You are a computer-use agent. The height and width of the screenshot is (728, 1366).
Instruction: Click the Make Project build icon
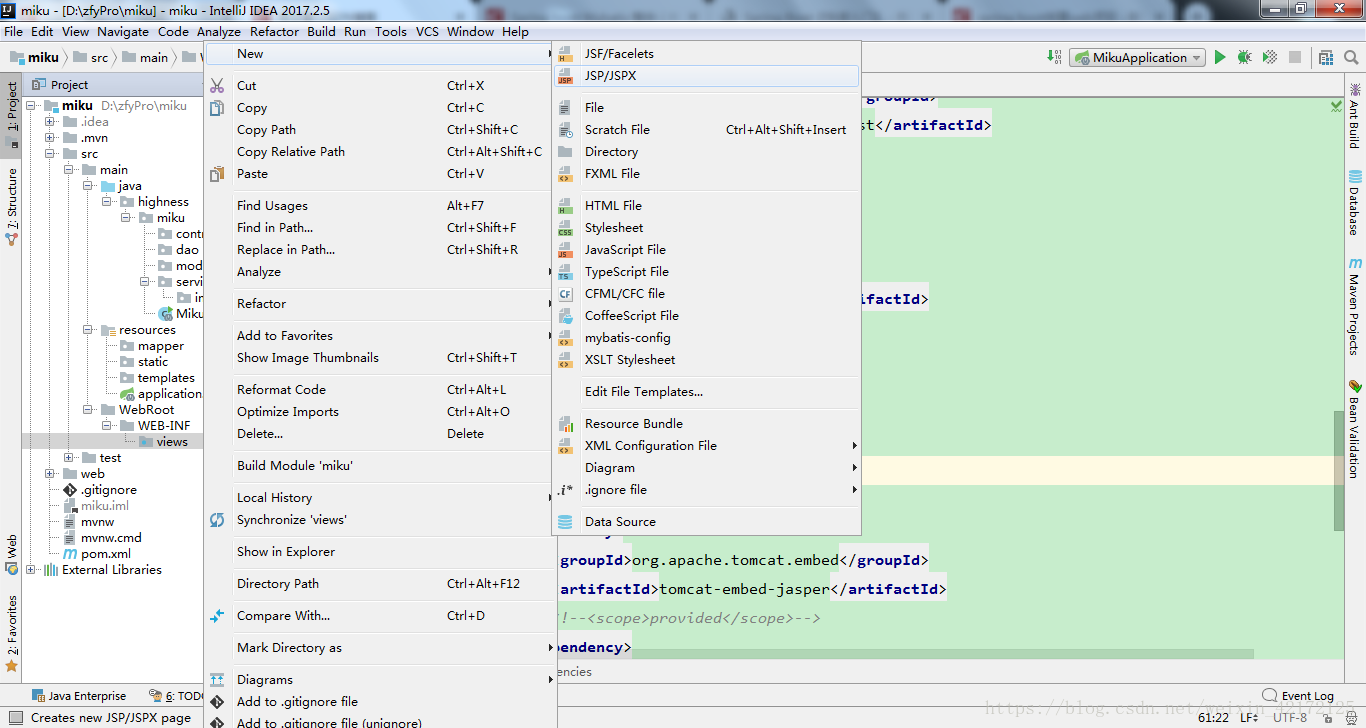1055,57
